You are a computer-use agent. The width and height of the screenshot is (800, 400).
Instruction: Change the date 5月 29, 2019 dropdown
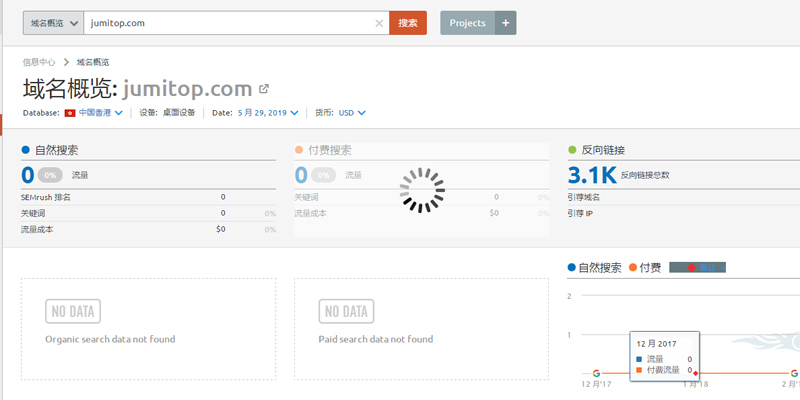coord(268,113)
